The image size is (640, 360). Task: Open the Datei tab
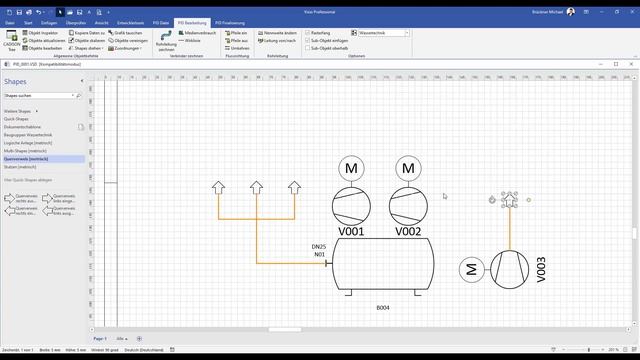pyautogui.click(x=9, y=23)
